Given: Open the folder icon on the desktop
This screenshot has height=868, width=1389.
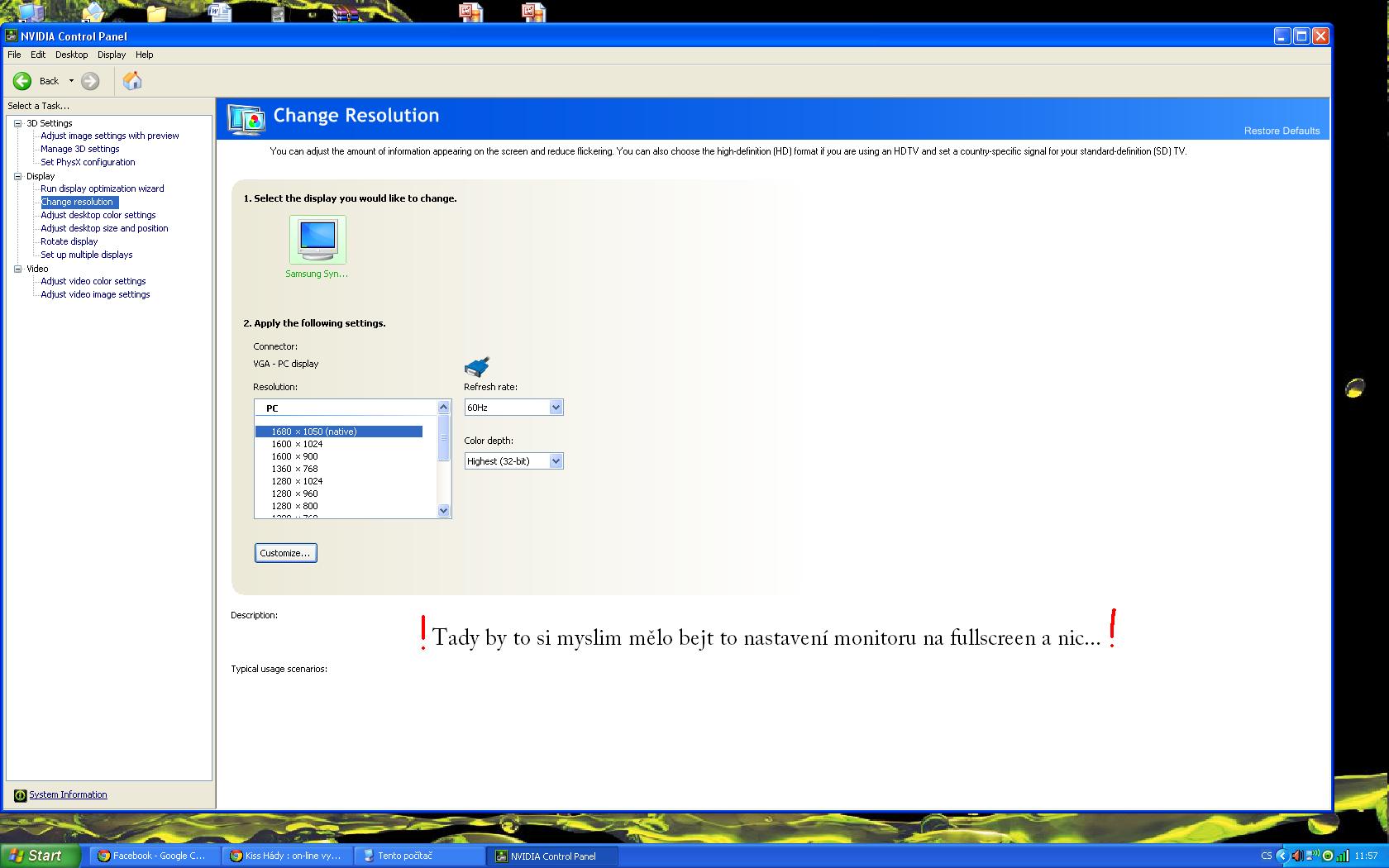Looking at the screenshot, I should pyautogui.click(x=156, y=12).
